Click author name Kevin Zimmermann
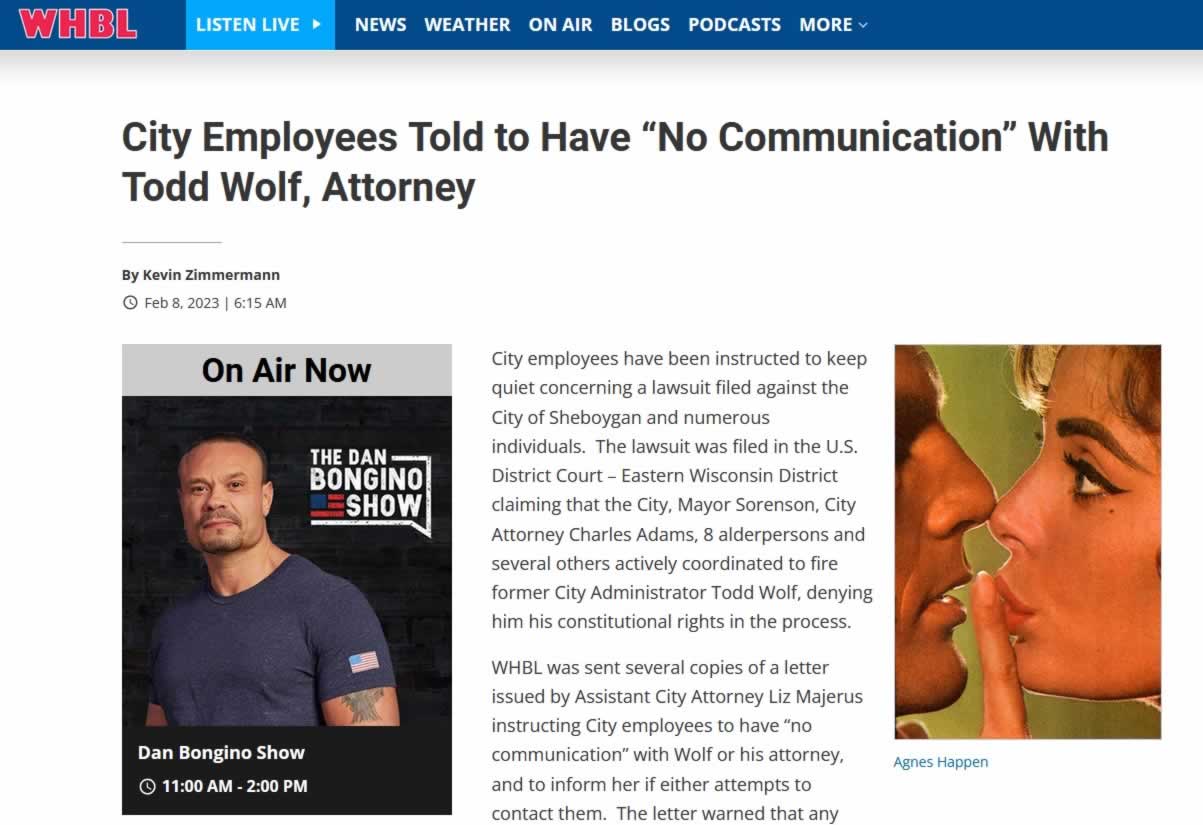Screen dimensions: 1203x825 (x=211, y=275)
